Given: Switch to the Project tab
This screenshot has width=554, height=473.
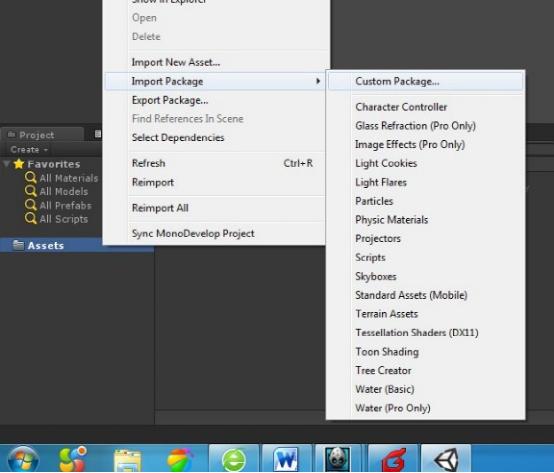Looking at the screenshot, I should coord(42,135).
